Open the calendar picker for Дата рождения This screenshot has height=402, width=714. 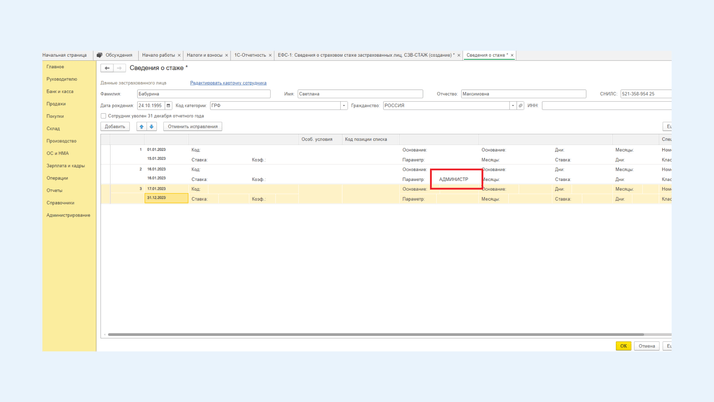(x=168, y=105)
